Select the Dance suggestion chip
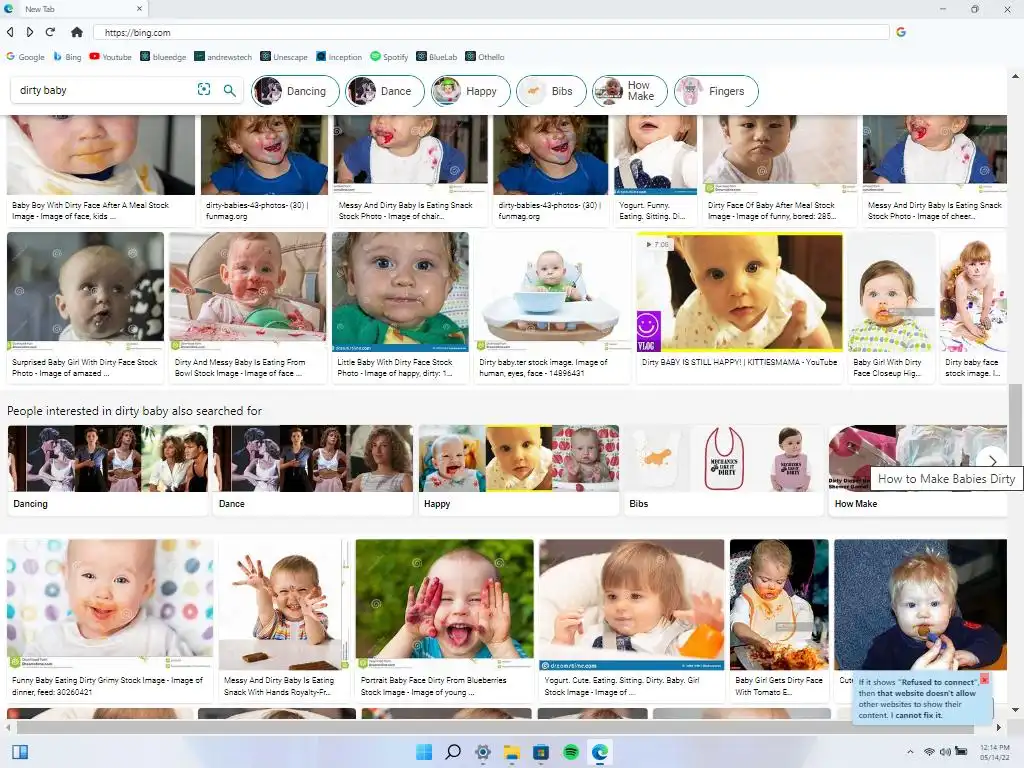 coord(385,91)
